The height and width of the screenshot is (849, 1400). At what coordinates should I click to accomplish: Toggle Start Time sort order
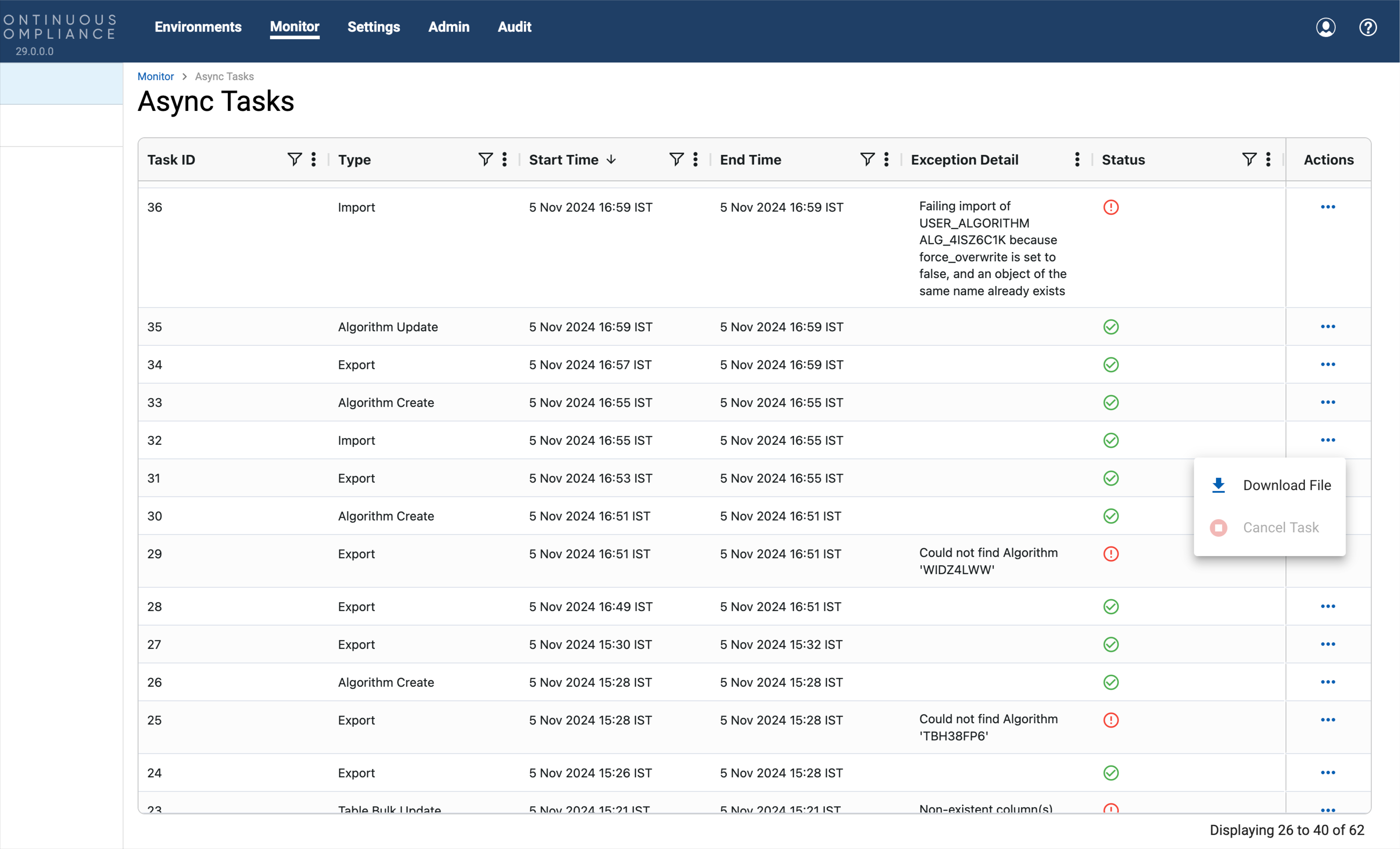[x=611, y=160]
